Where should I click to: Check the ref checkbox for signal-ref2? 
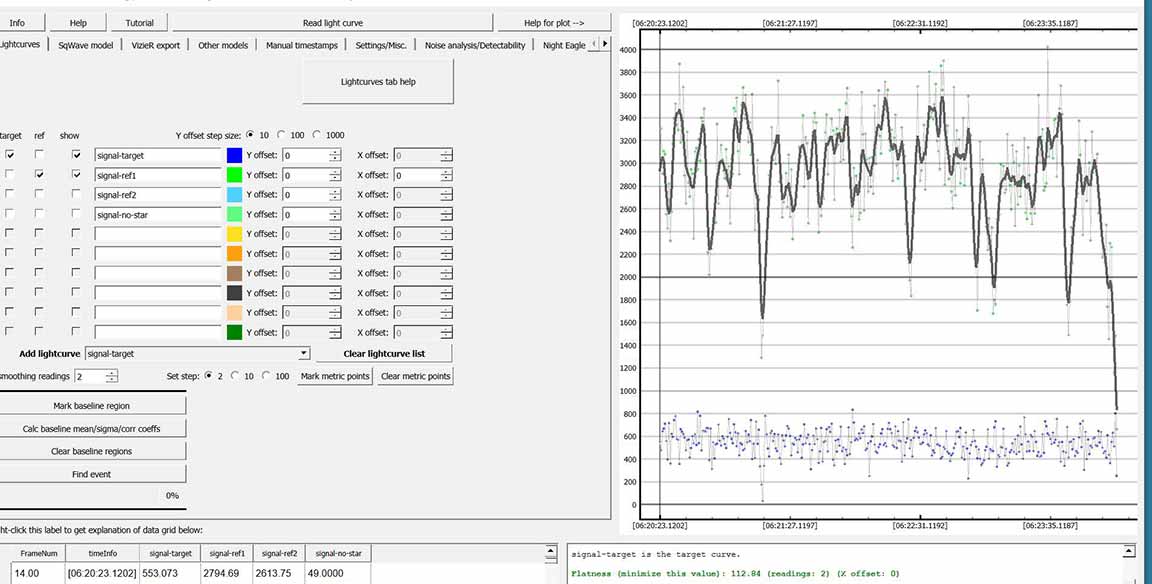(x=40, y=195)
